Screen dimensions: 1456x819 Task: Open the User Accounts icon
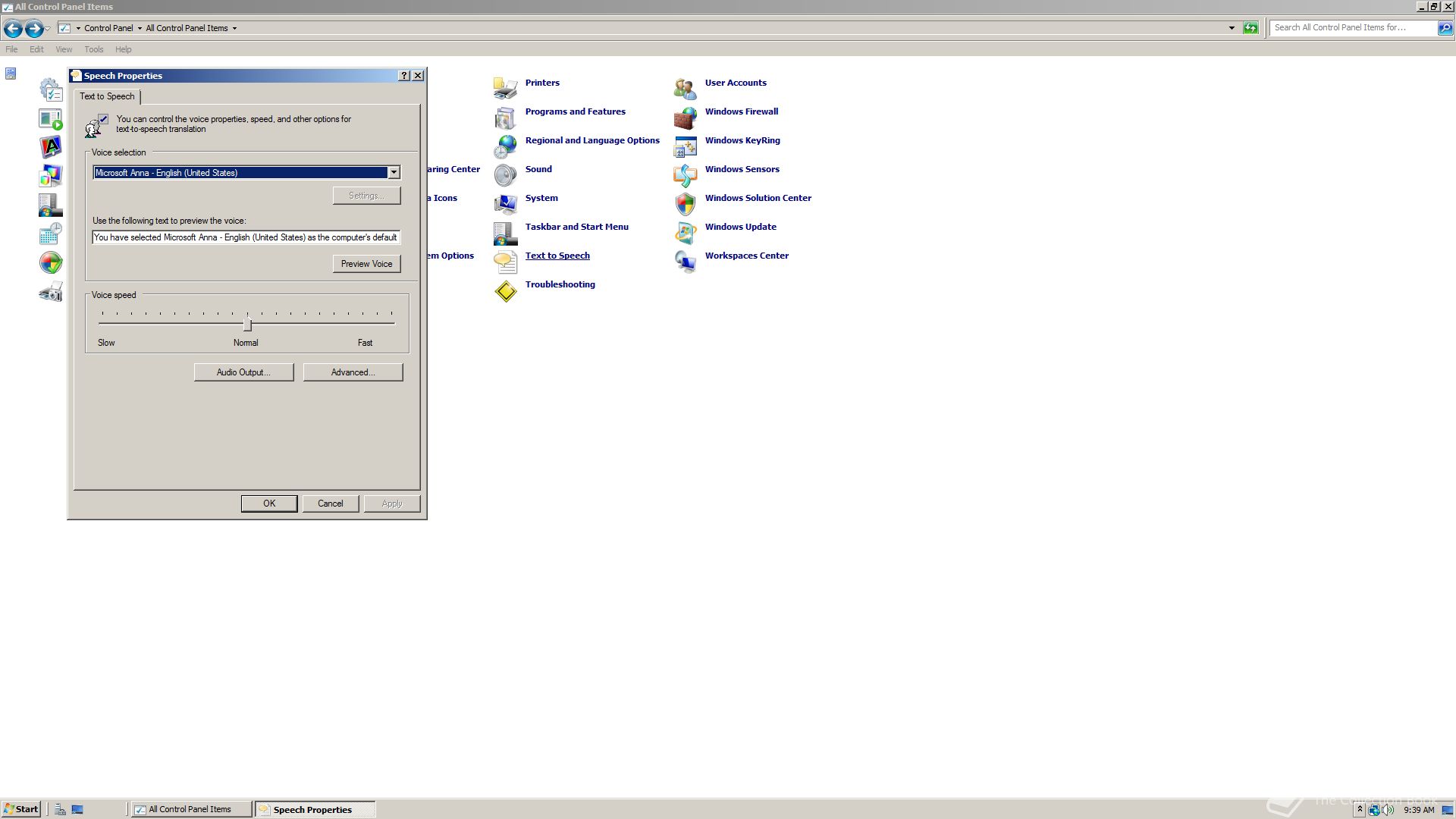click(685, 88)
